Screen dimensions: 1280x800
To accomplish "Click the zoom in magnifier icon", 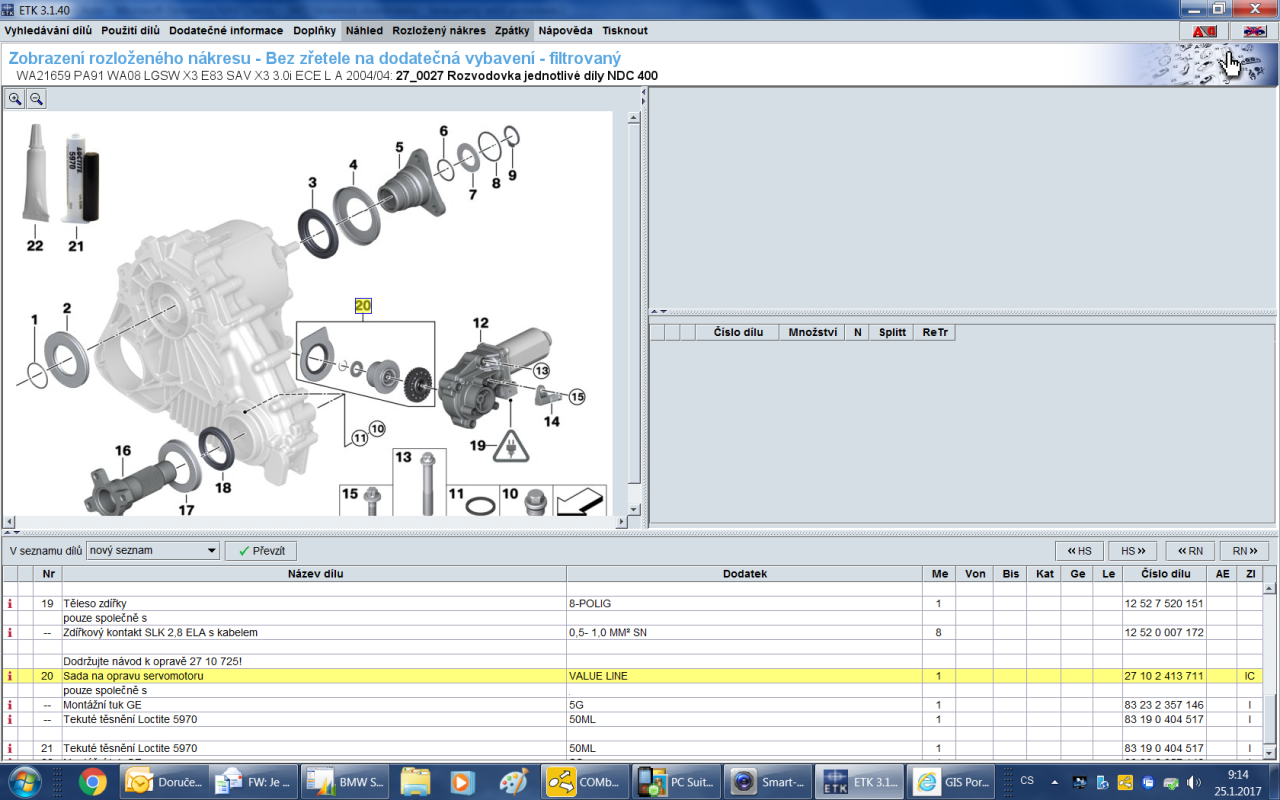I will 15,98.
